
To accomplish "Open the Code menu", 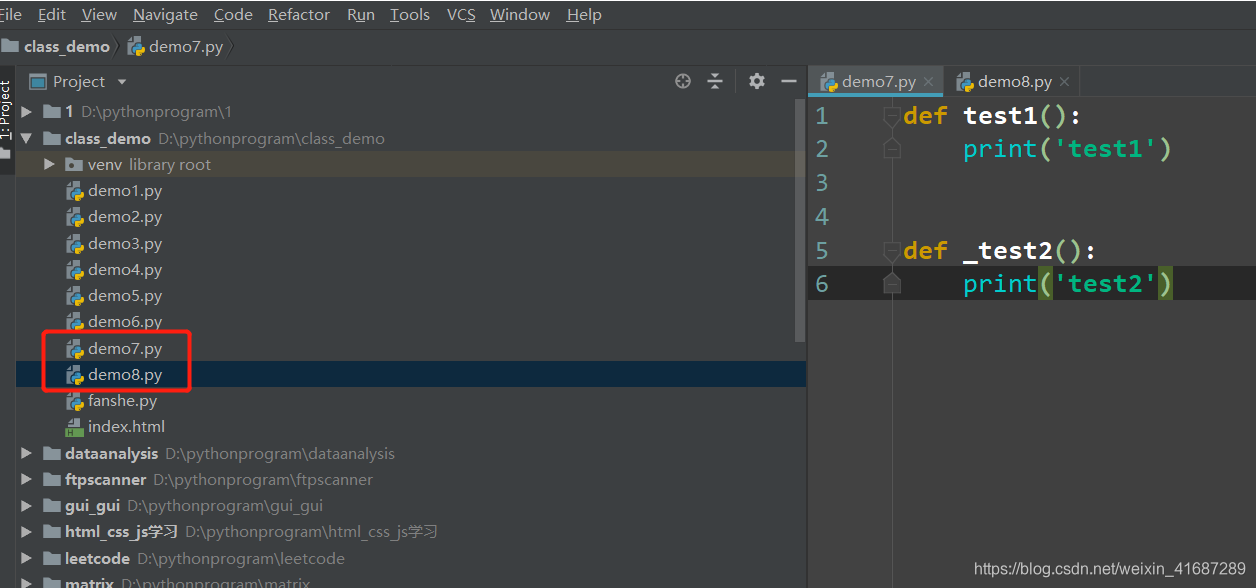I will click(233, 14).
